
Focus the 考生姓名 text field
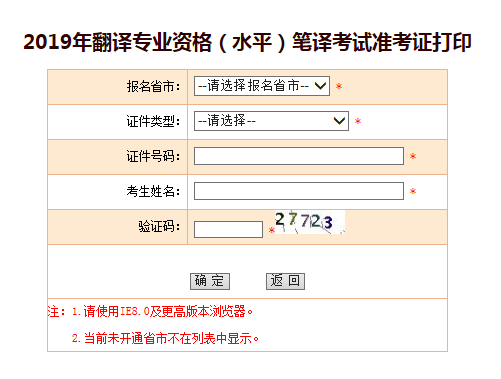click(299, 191)
